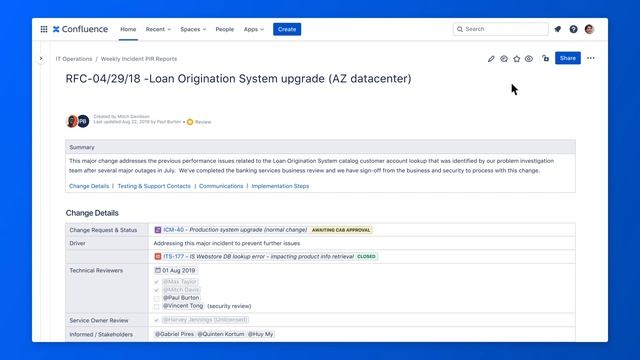Image resolution: width=640 pixels, height=360 pixels.
Task: Open the Spaces dropdown menu
Action: [x=193, y=29]
